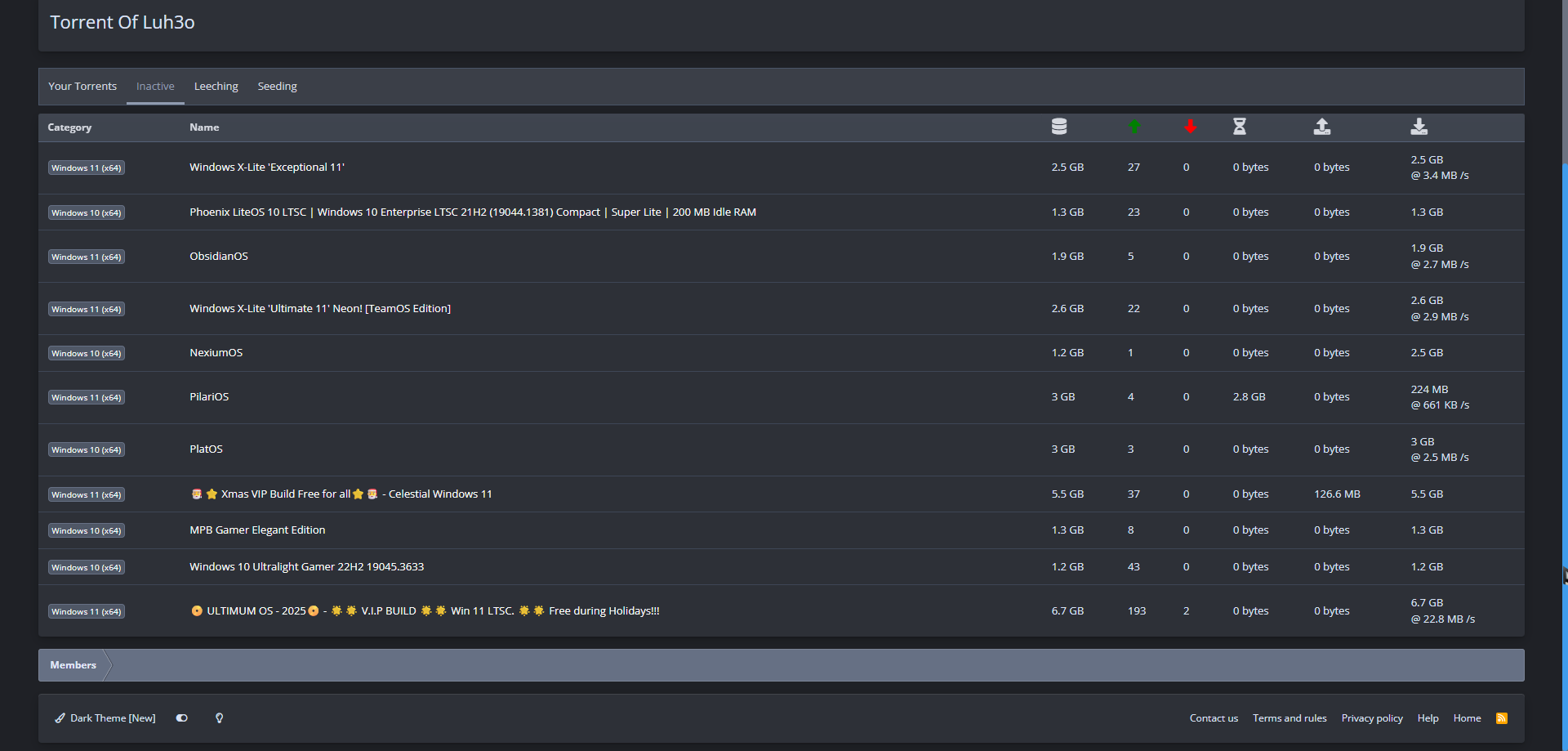Open Terms and rules link

tap(1290, 718)
